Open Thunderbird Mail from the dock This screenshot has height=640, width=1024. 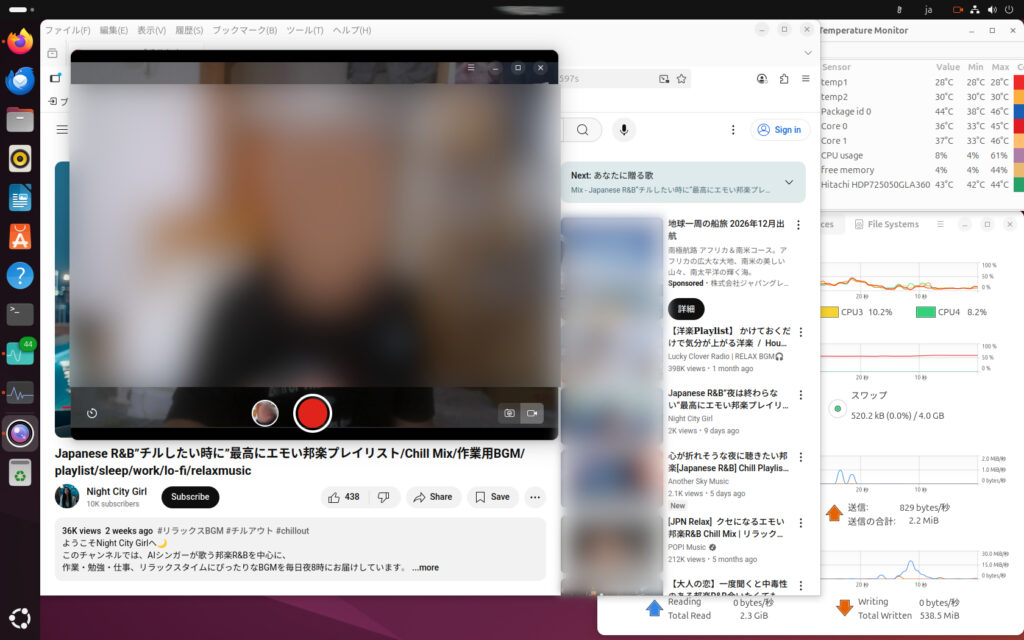point(20,81)
